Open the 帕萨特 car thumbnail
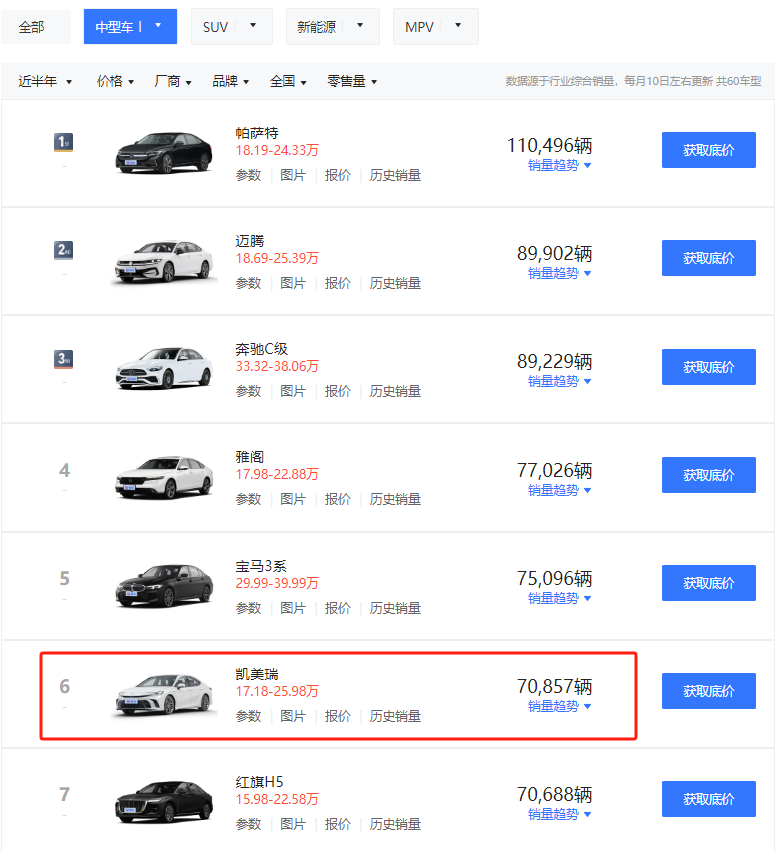This screenshot has height=852, width=784. coord(164,151)
